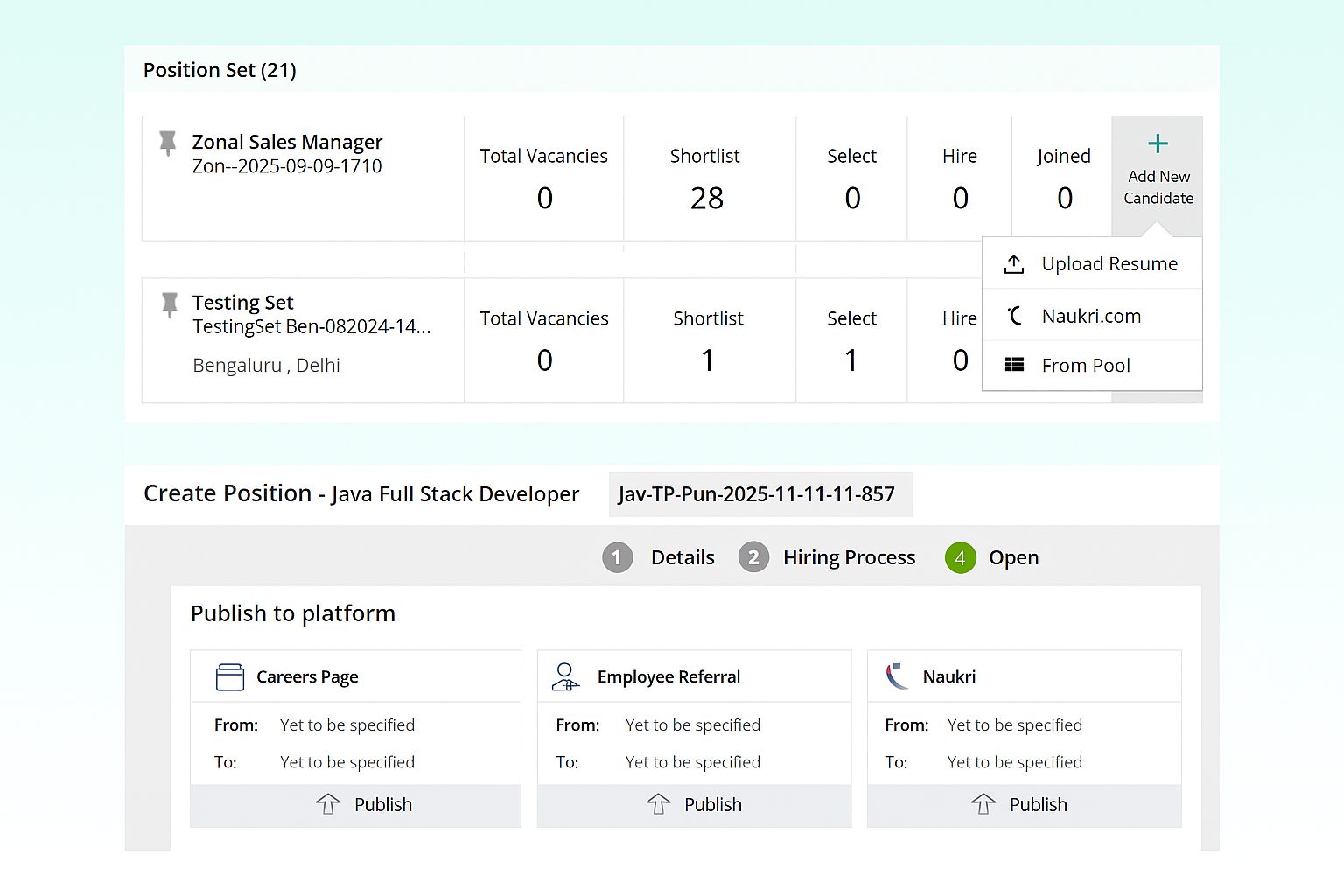
Task: Publish position to Employee Referral
Action: (x=694, y=805)
